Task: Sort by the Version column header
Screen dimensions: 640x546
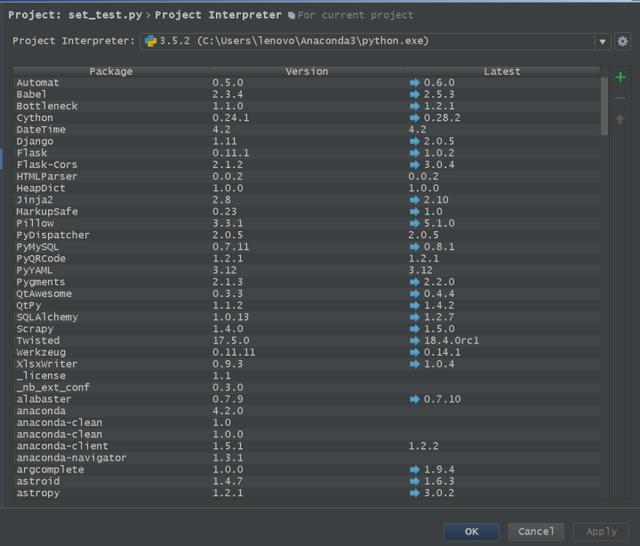Action: pos(306,71)
